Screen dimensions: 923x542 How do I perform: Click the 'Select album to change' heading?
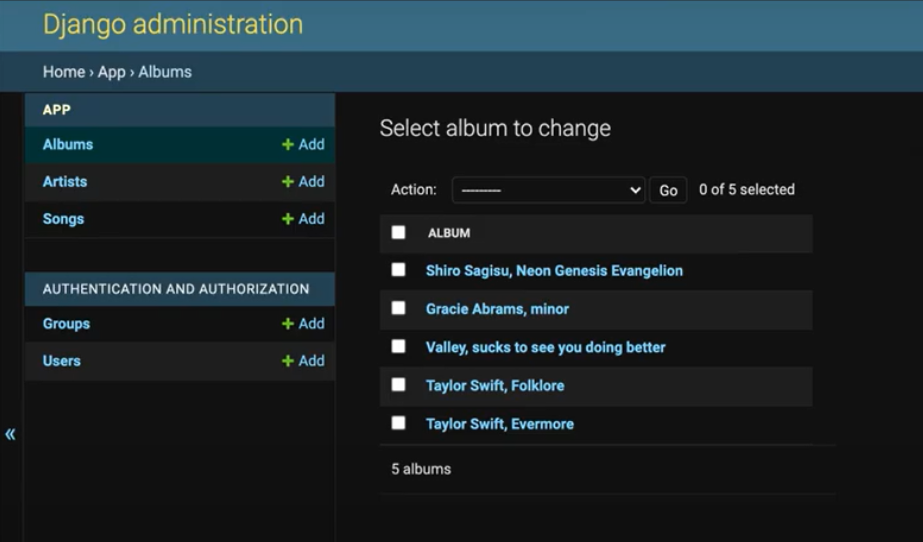495,128
